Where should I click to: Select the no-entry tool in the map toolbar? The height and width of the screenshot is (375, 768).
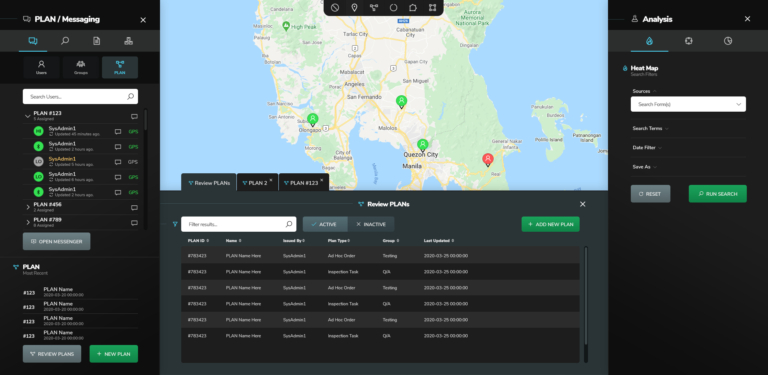pyautogui.click(x=335, y=7)
